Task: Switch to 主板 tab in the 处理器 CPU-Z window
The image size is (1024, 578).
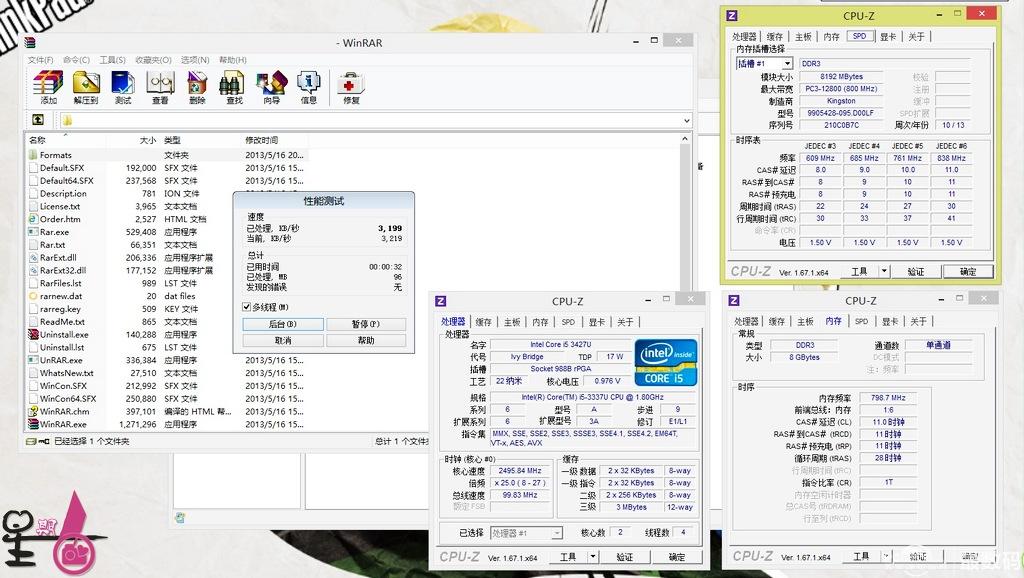Action: coord(512,322)
